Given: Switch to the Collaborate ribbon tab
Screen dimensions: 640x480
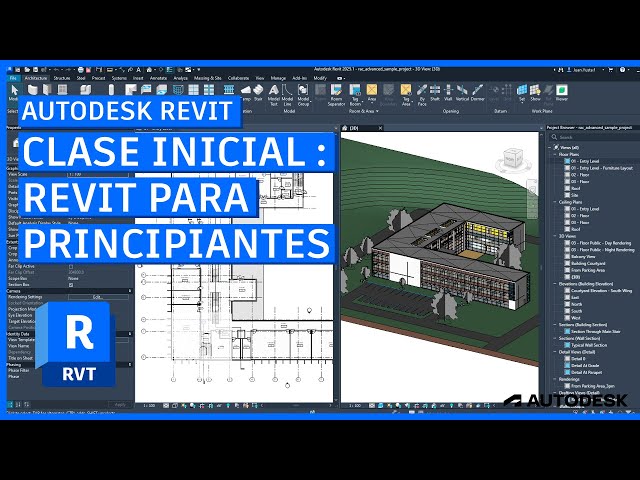Looking at the screenshot, I should (x=238, y=78).
